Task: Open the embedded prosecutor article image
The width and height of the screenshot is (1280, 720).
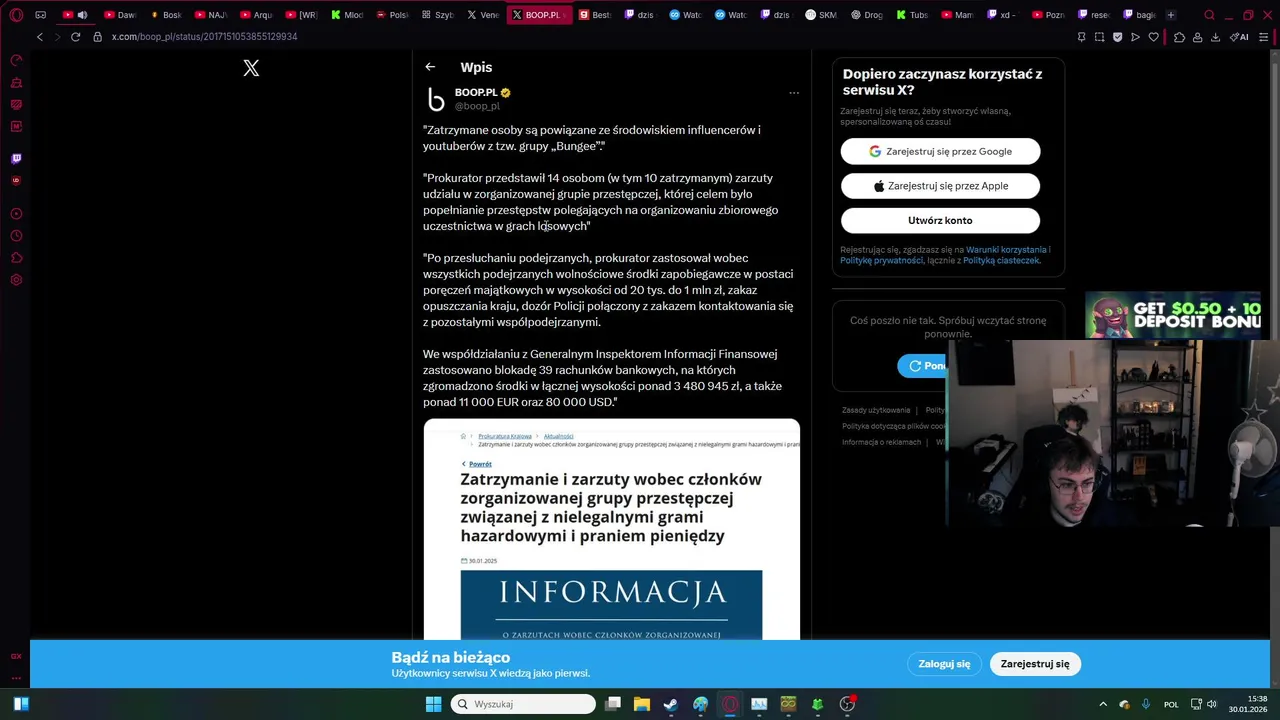Action: [611, 529]
